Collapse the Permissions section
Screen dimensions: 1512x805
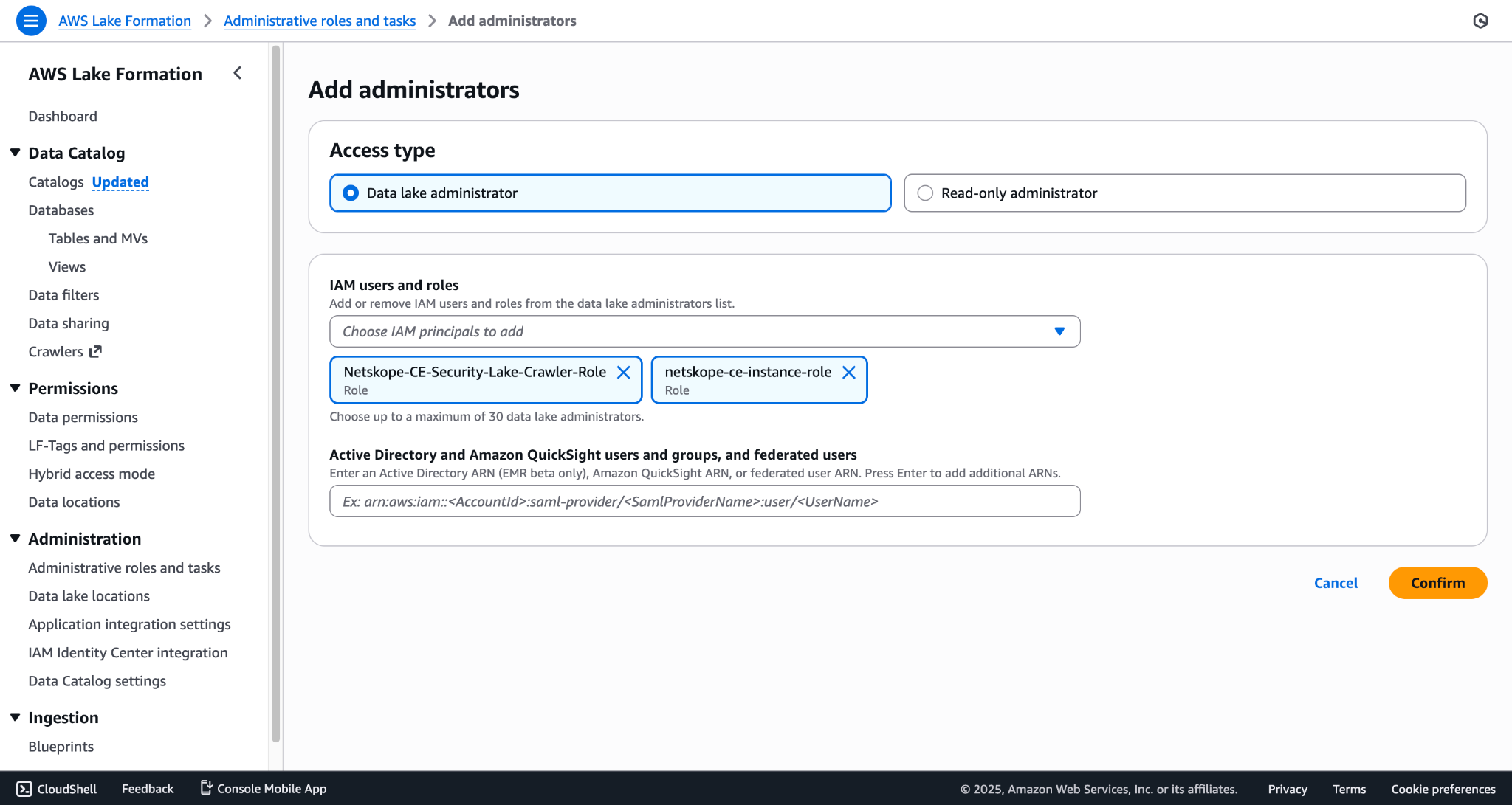pyautogui.click(x=15, y=388)
